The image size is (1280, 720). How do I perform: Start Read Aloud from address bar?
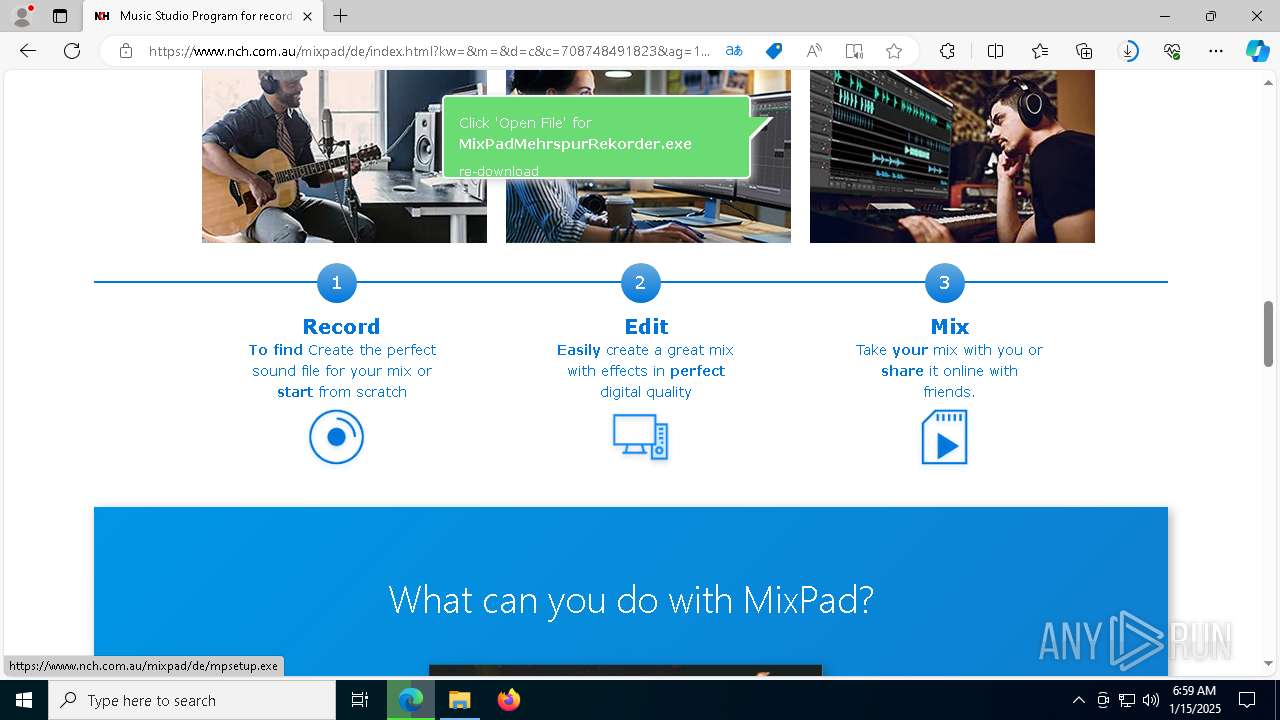pyautogui.click(x=814, y=51)
